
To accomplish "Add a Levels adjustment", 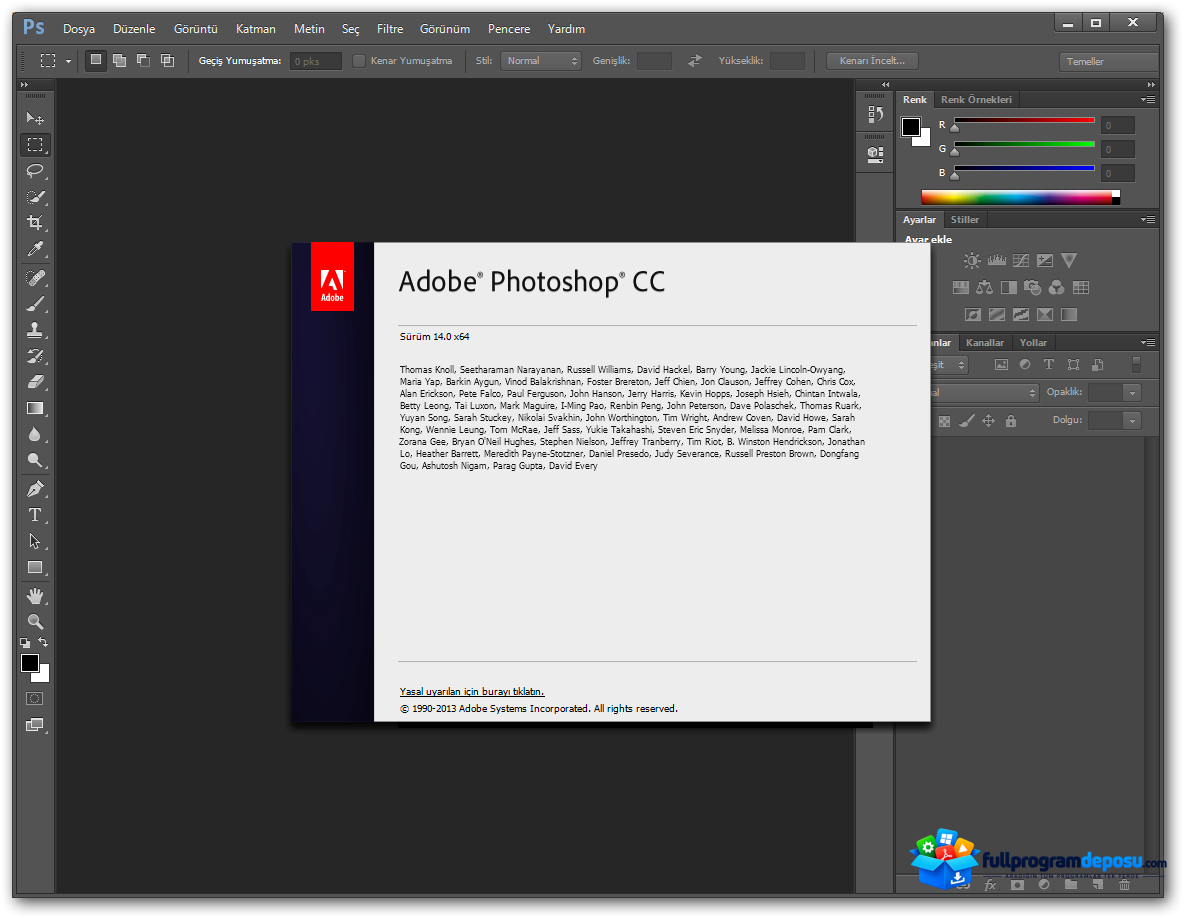I will coord(997,260).
